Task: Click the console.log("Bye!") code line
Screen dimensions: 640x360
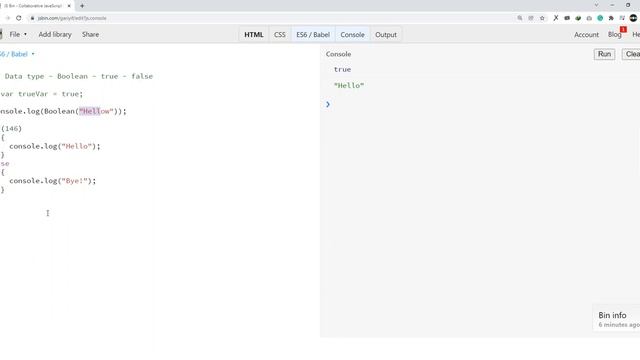Action: point(53,181)
